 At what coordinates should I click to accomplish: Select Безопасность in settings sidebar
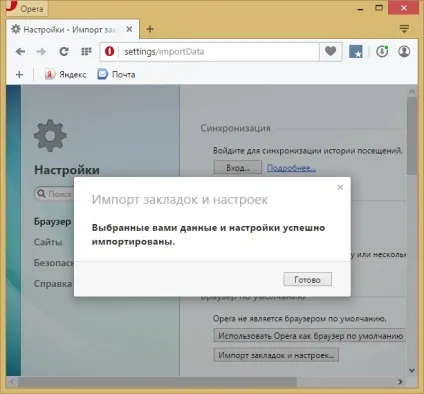click(54, 263)
